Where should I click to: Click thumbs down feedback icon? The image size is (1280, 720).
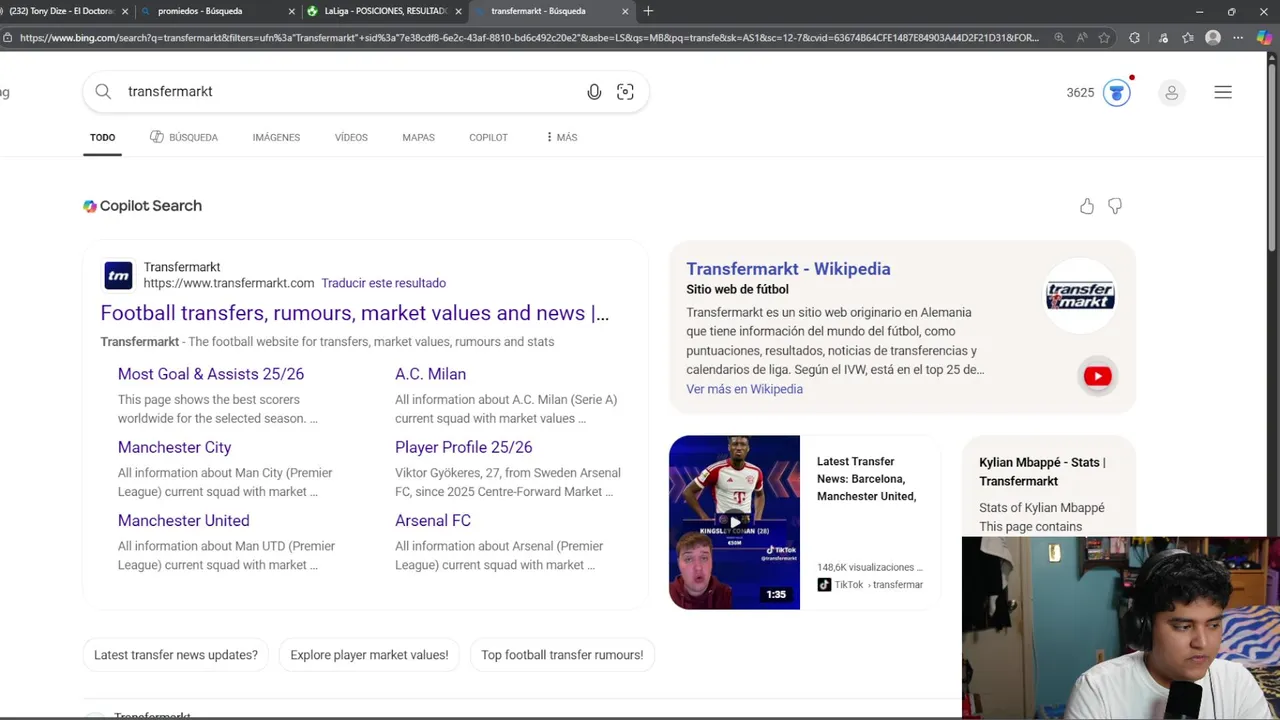pyautogui.click(x=1115, y=206)
